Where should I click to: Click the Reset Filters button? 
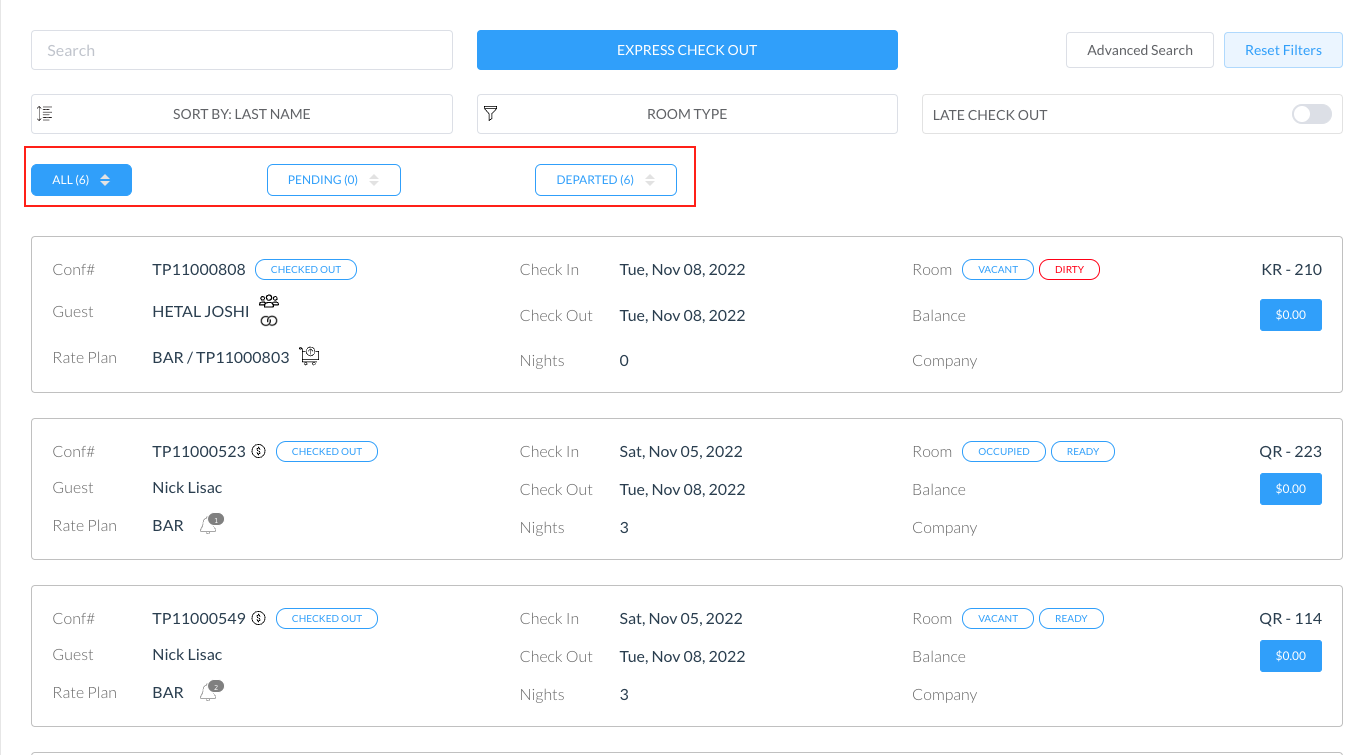click(x=1282, y=50)
